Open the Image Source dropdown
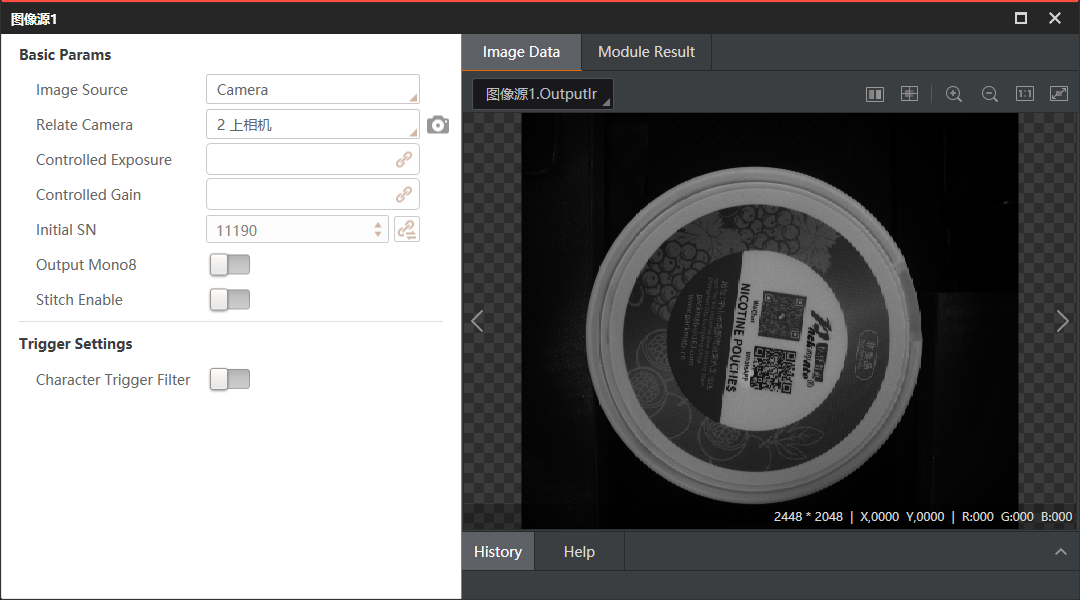This screenshot has width=1080, height=600. 312,90
